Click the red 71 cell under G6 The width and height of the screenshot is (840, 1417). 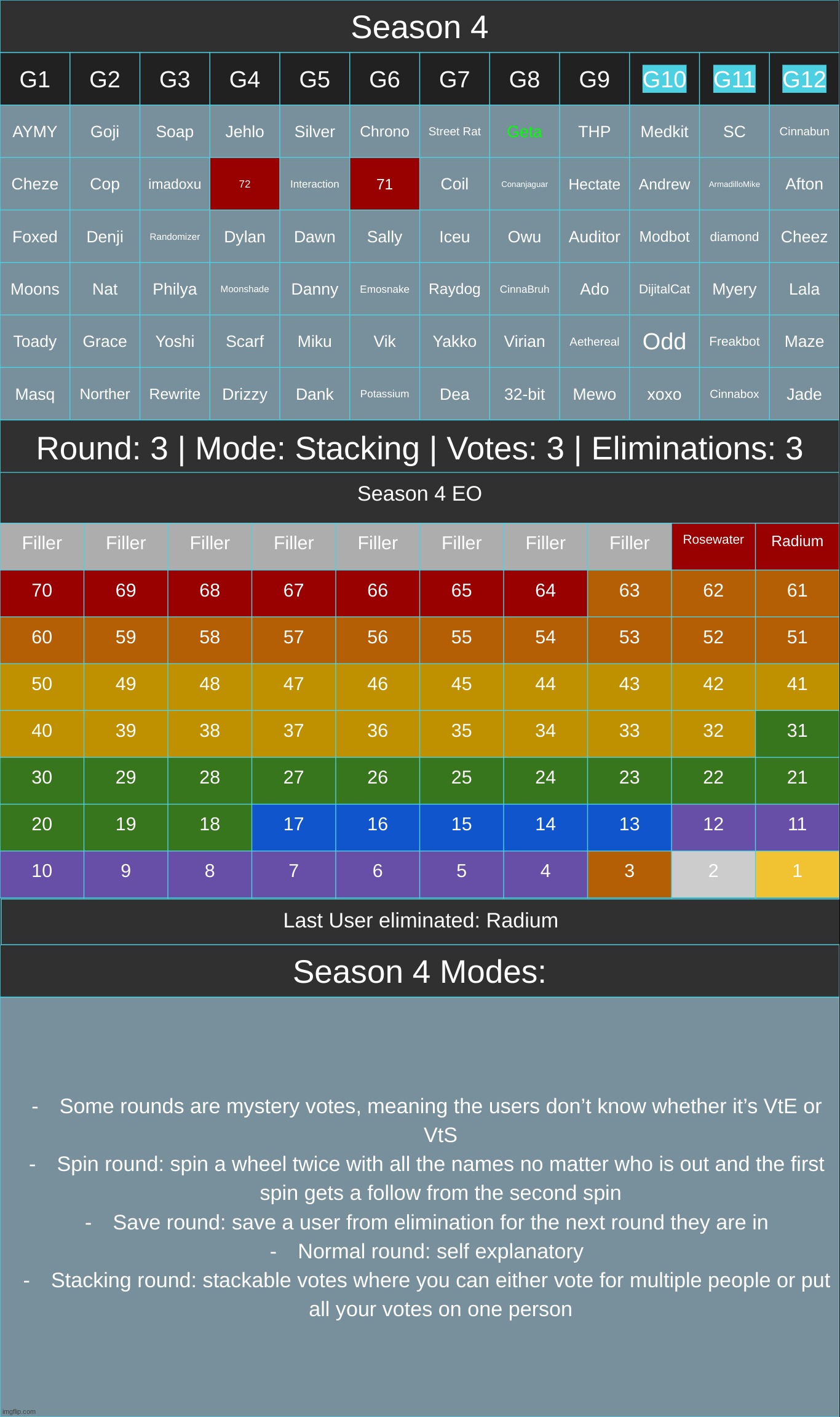[384, 184]
